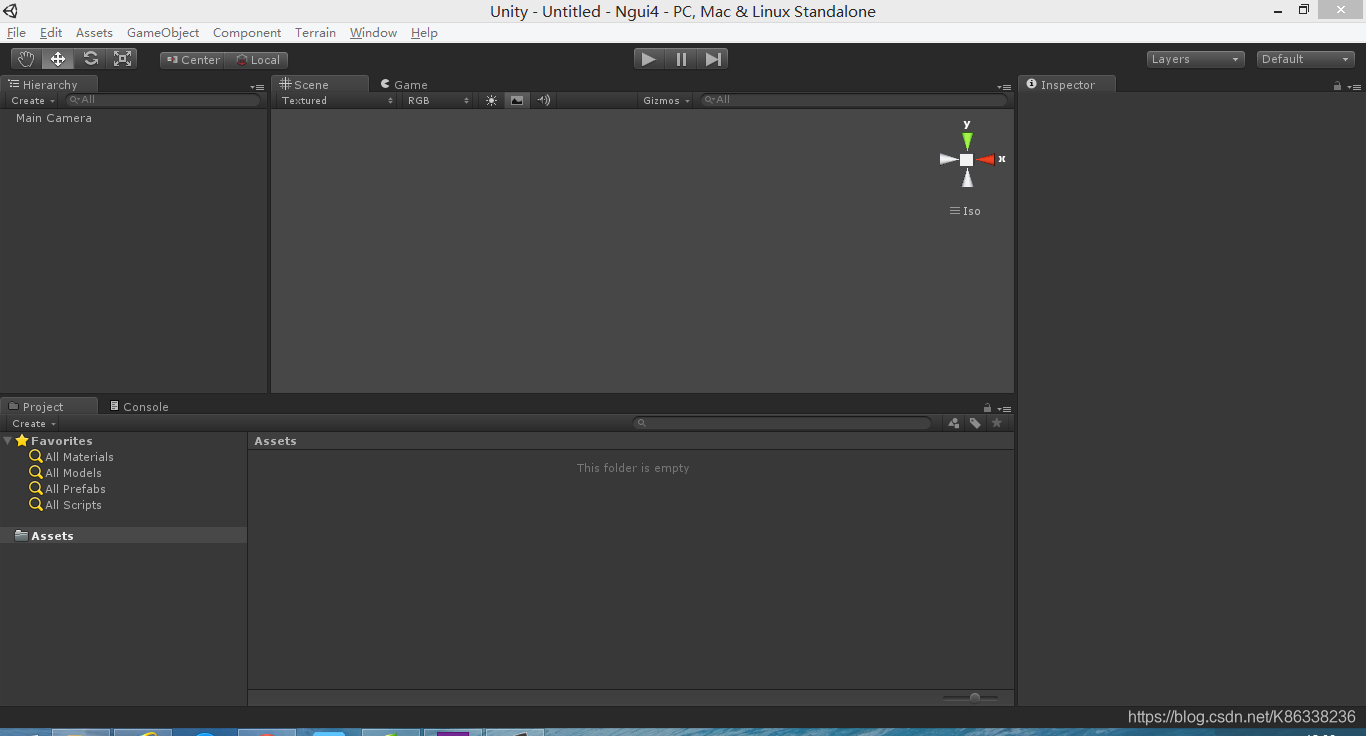Toggle scene audio speaker button

click(542, 100)
